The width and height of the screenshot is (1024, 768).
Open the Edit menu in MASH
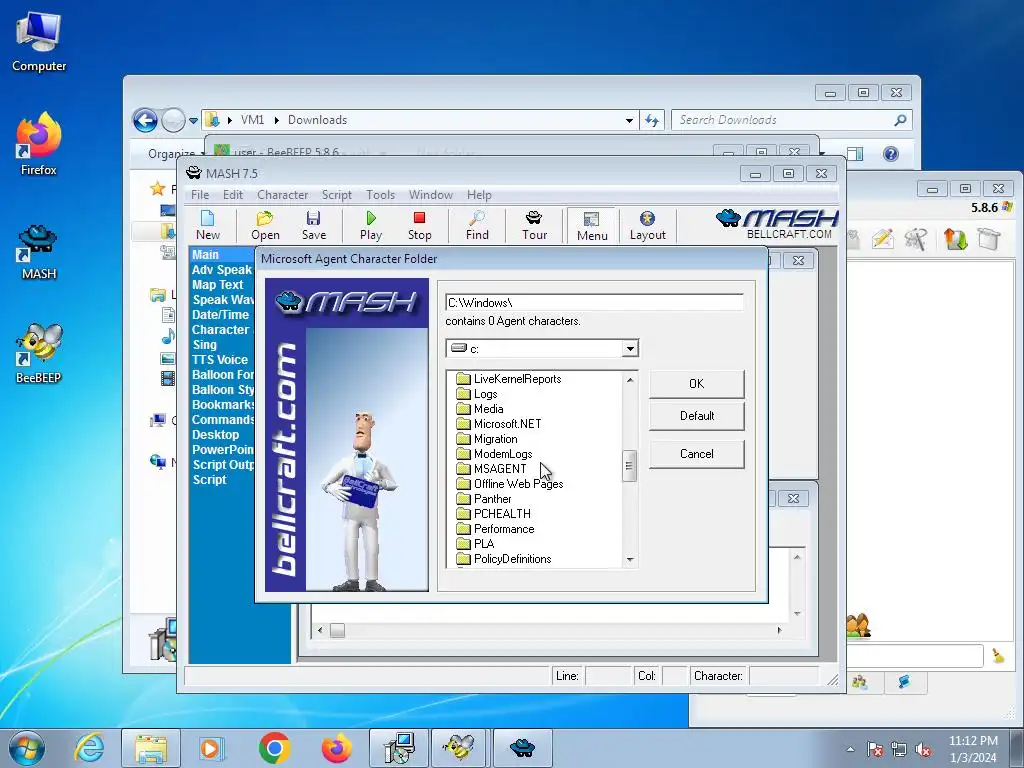[232, 195]
